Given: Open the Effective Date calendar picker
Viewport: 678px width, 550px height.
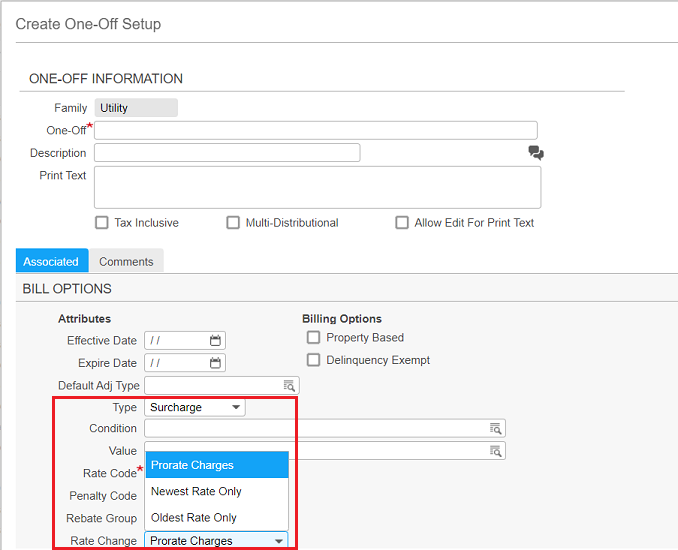Looking at the screenshot, I should coord(215,341).
